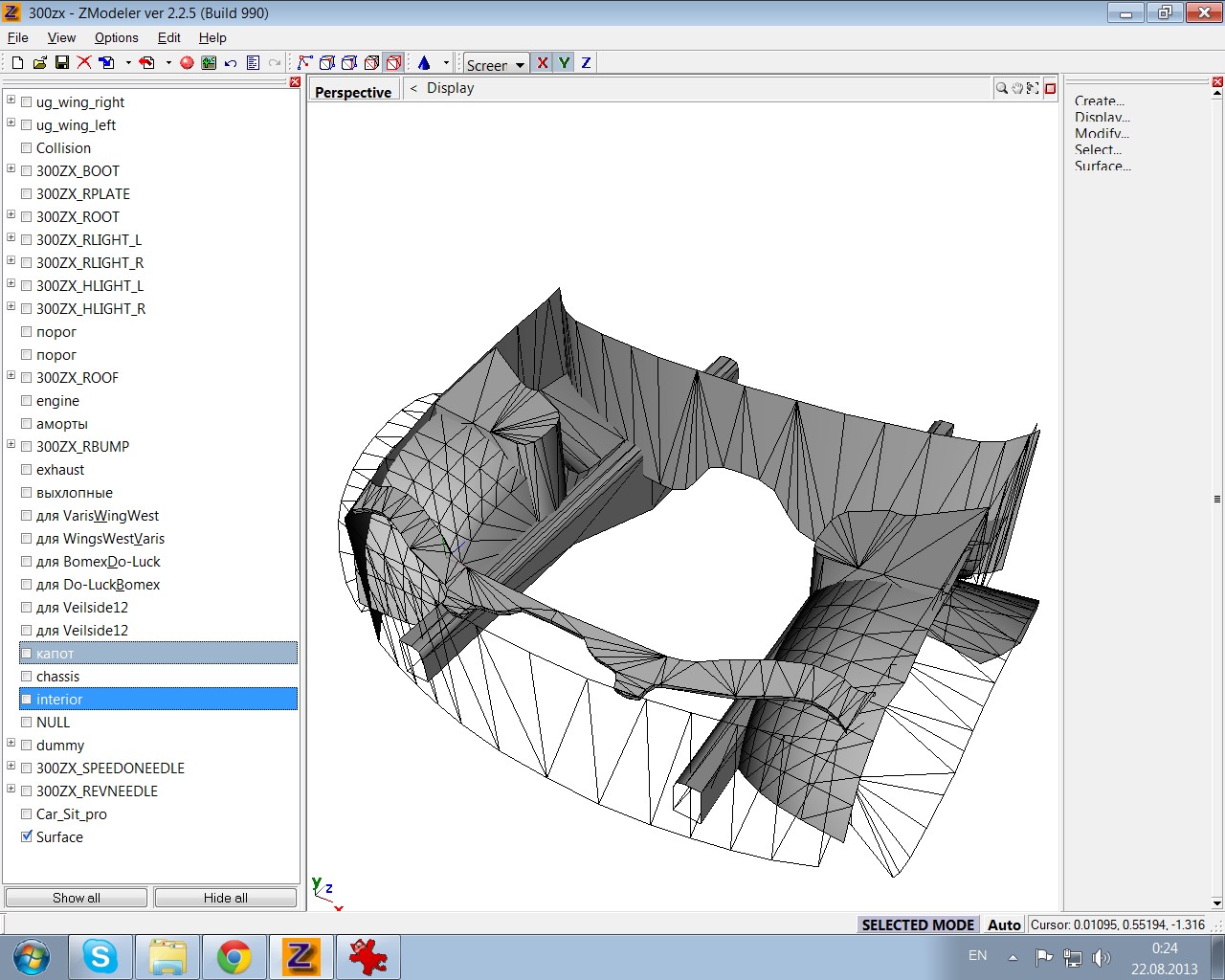Viewport: 1225px width, 980px height.
Task: Switch to Polygons editing level cube icon
Action: pyautogui.click(x=349, y=63)
